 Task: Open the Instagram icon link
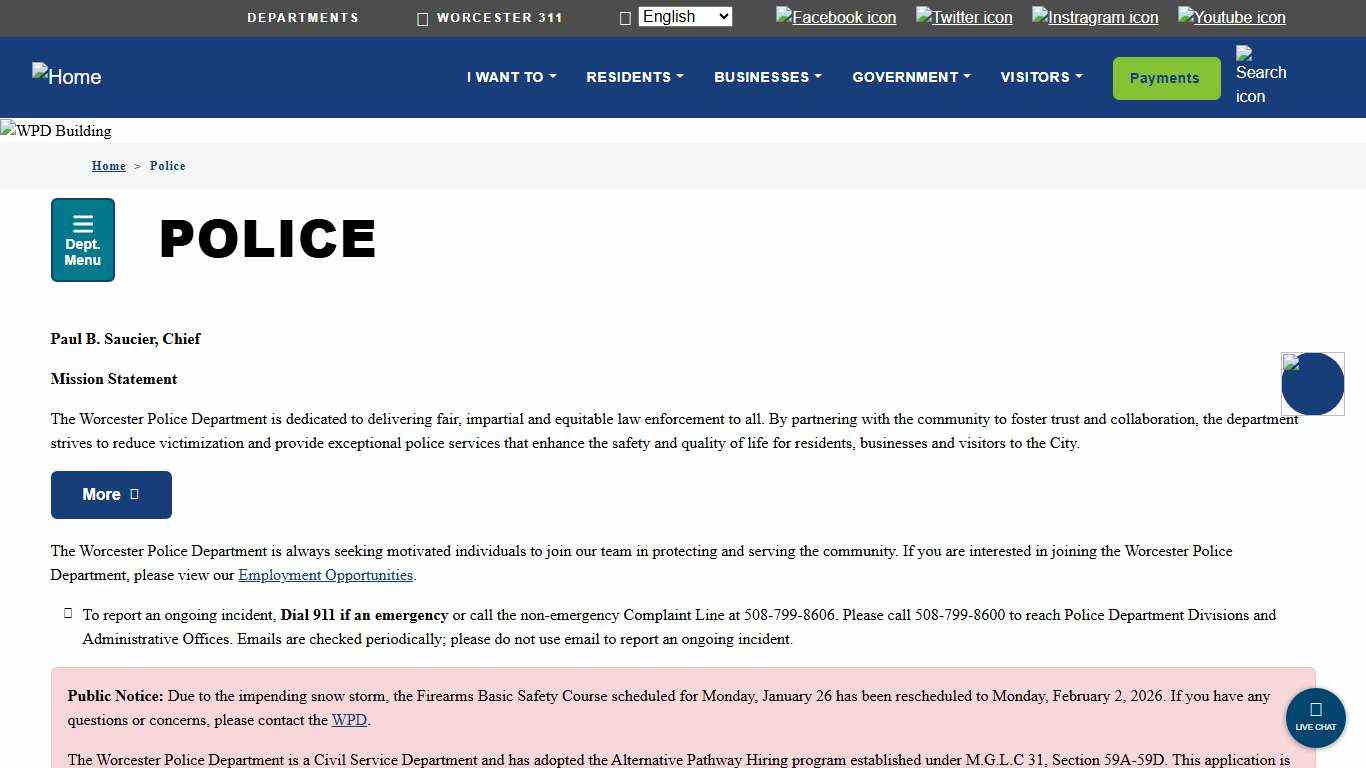point(1095,17)
